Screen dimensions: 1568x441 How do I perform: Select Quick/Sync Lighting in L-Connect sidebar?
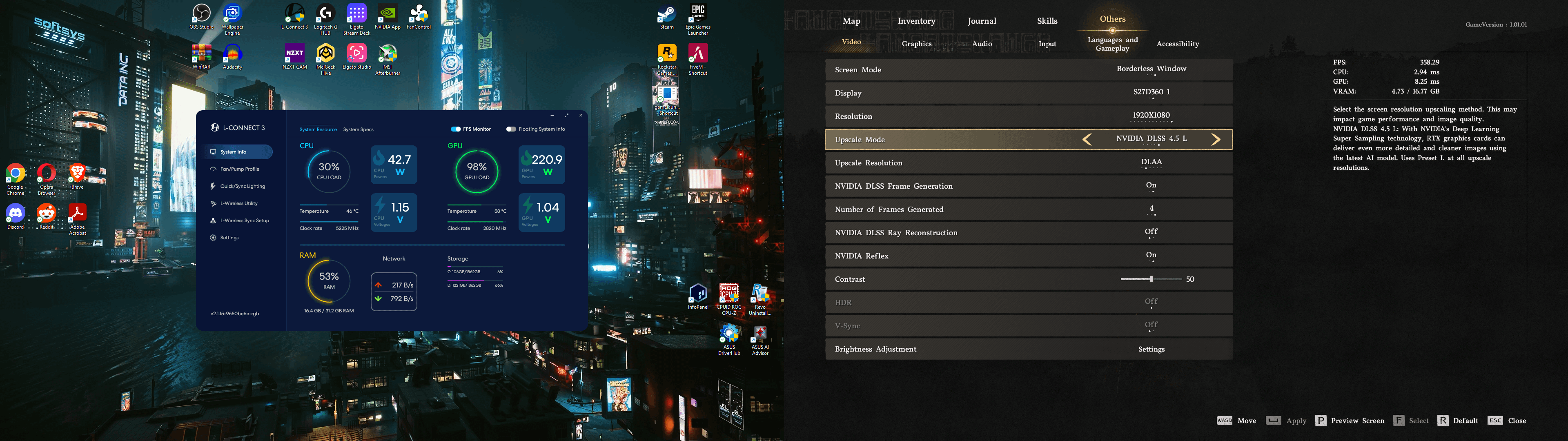pyautogui.click(x=243, y=186)
